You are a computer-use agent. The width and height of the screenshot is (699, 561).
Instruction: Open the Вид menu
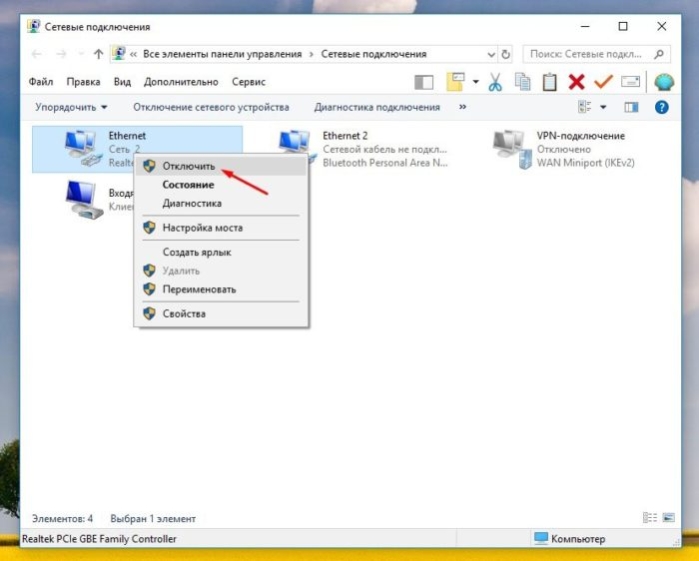122,82
